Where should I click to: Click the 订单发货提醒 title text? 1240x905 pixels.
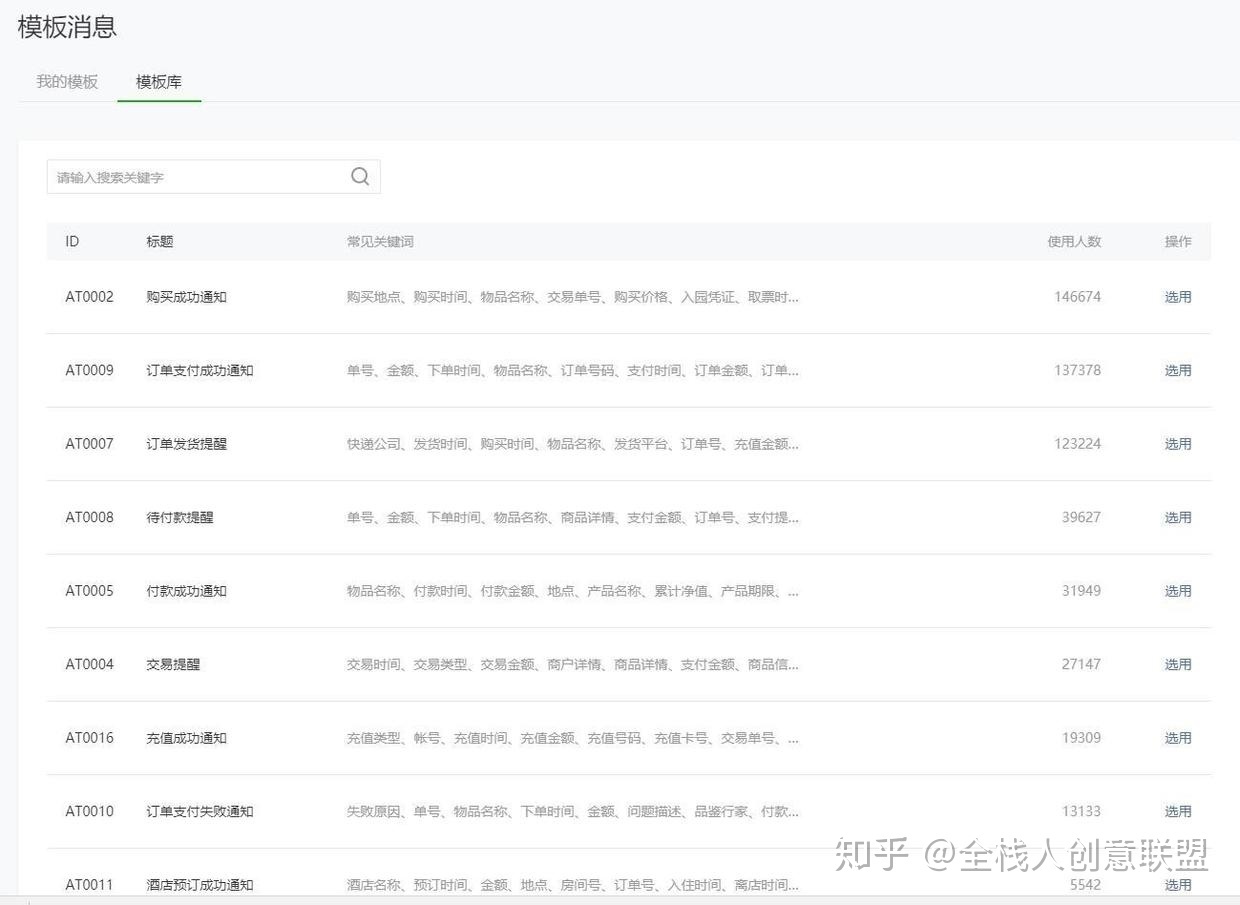[186, 444]
